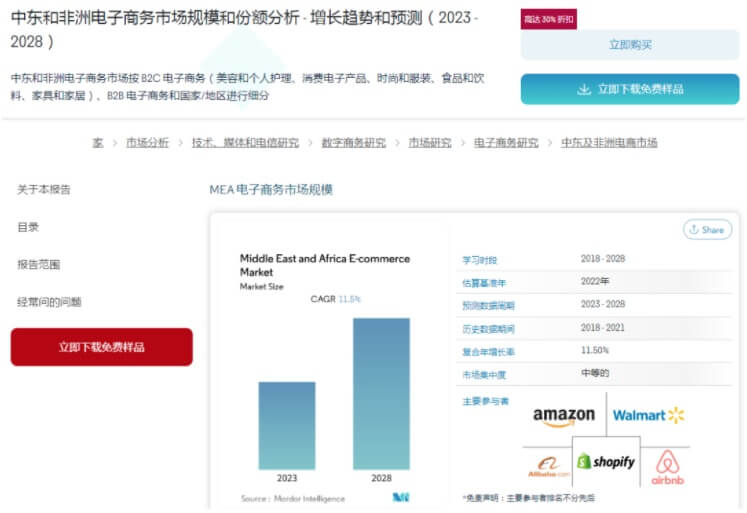The width and height of the screenshot is (747, 513).
Task: Click the 高达 30% 折扣 discount badge
Action: [549, 20]
